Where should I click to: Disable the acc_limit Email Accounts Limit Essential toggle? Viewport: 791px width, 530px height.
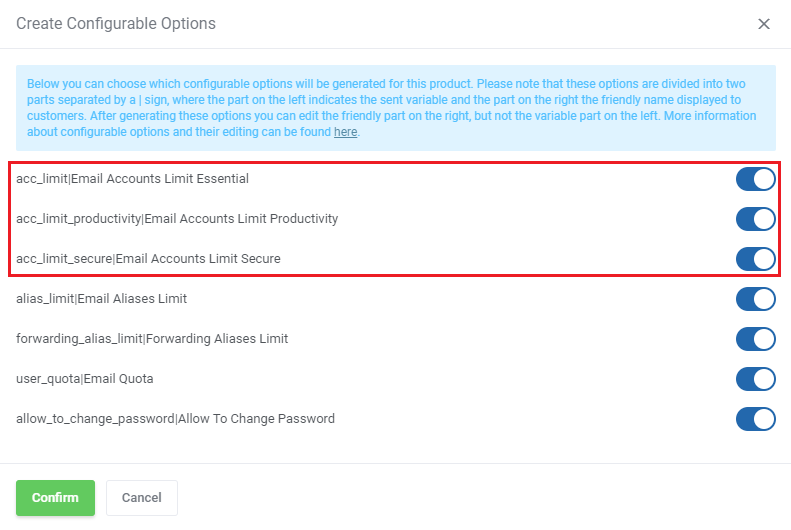tap(755, 179)
